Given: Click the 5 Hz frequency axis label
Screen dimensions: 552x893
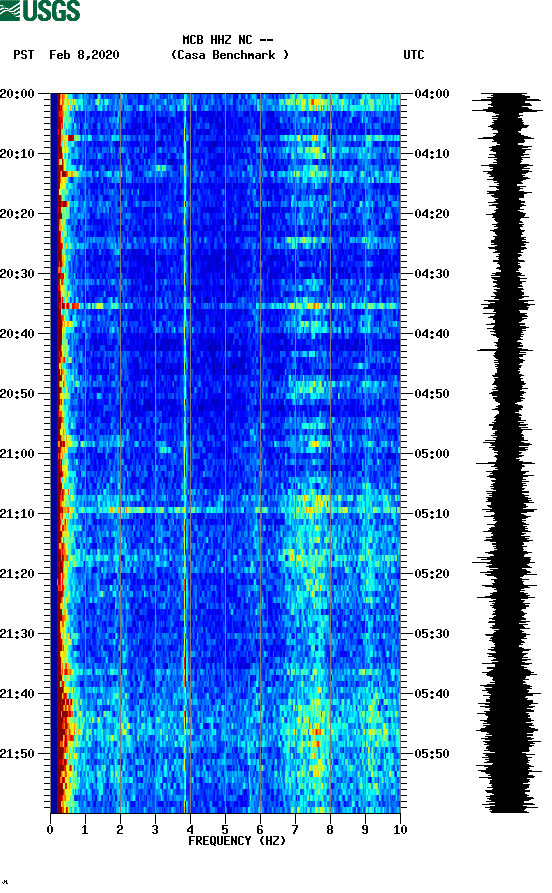Looking at the screenshot, I should tap(225, 830).
